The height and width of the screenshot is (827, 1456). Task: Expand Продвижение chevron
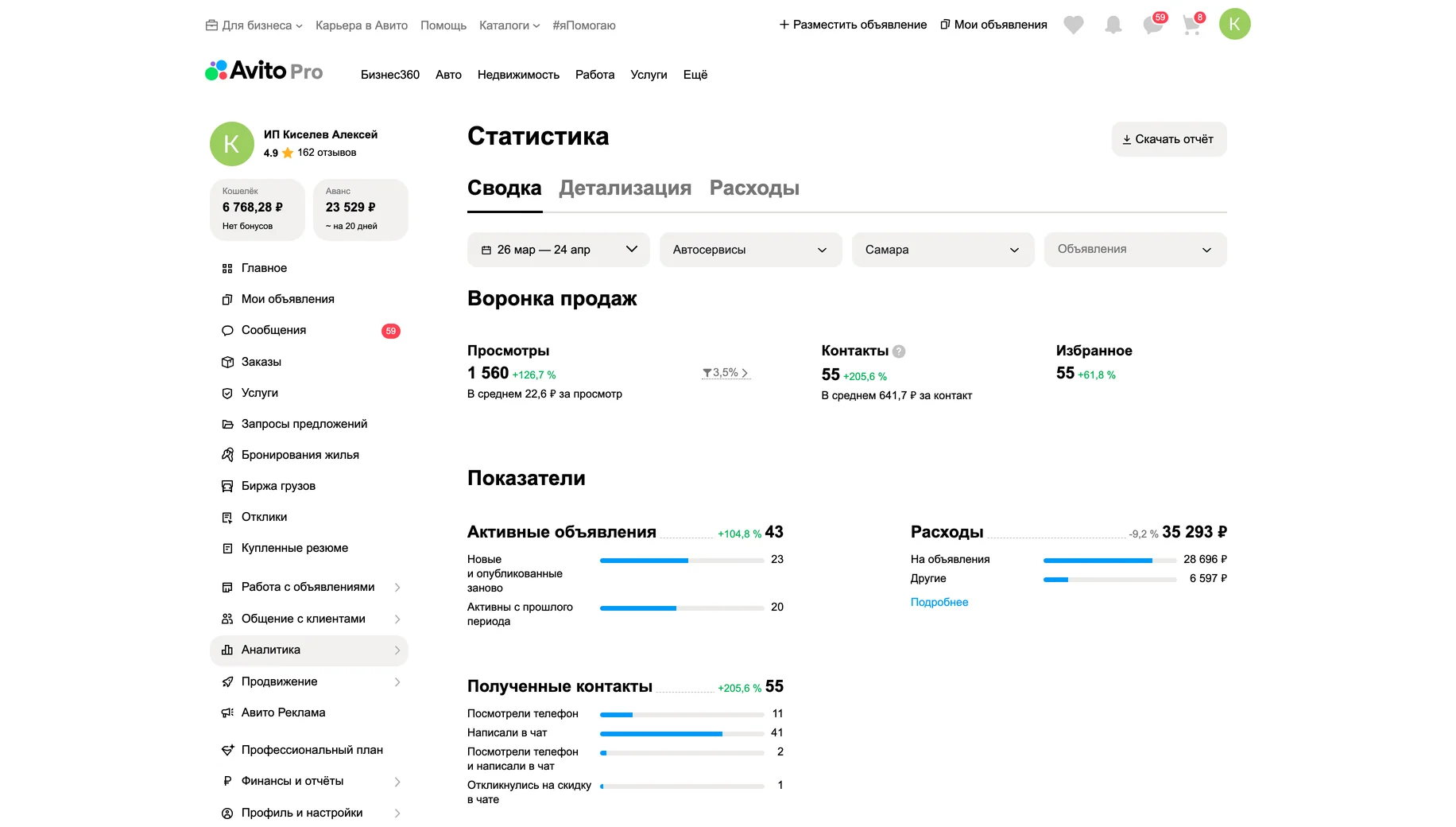pos(397,681)
